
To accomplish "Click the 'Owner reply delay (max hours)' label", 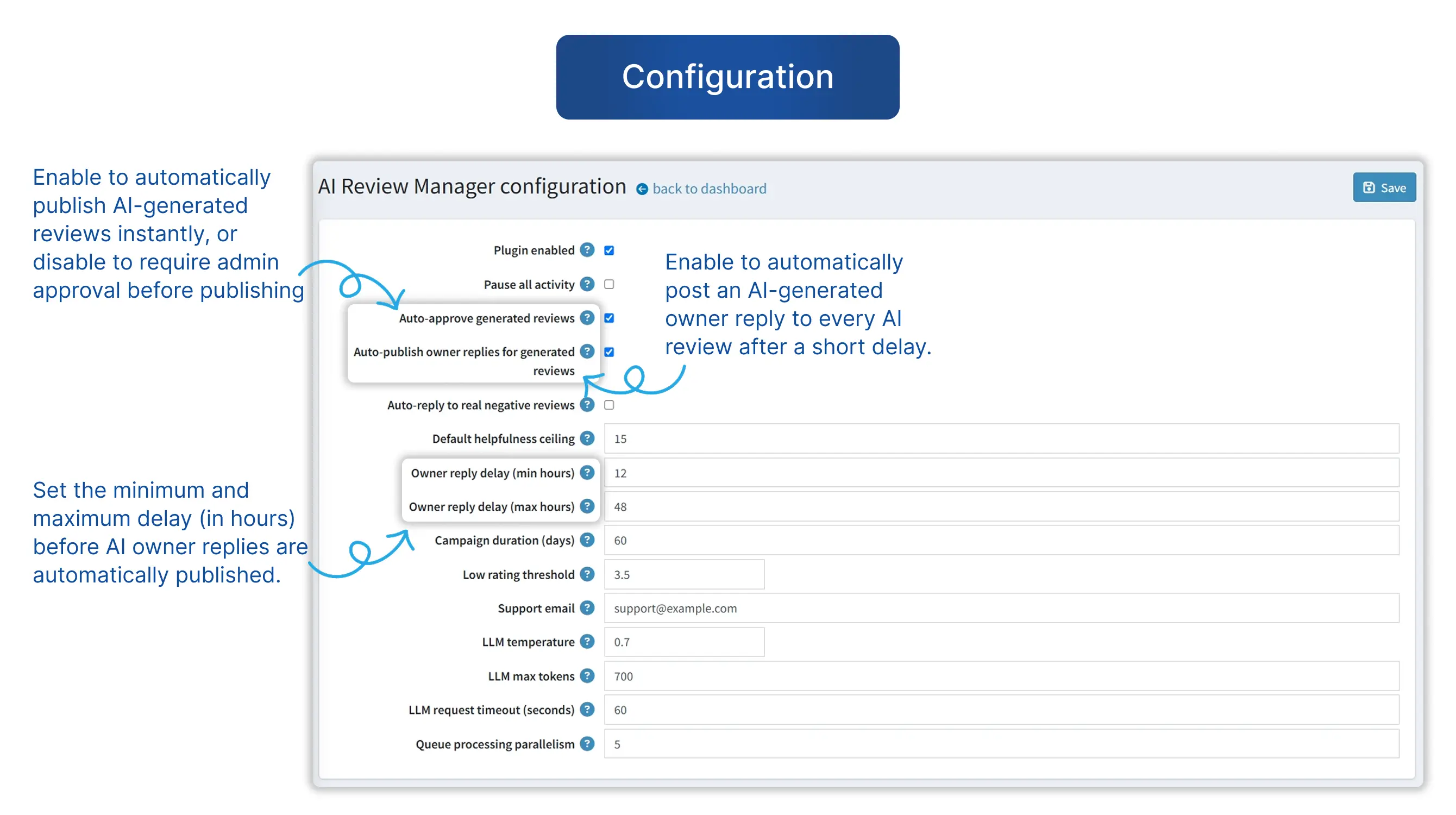I will [491, 506].
